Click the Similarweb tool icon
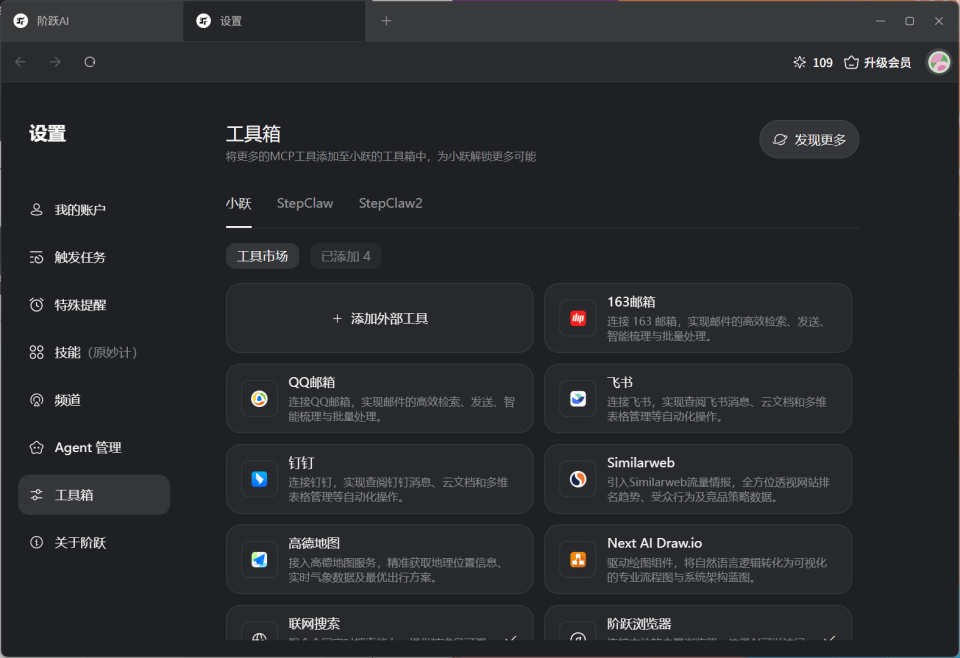 tap(577, 479)
